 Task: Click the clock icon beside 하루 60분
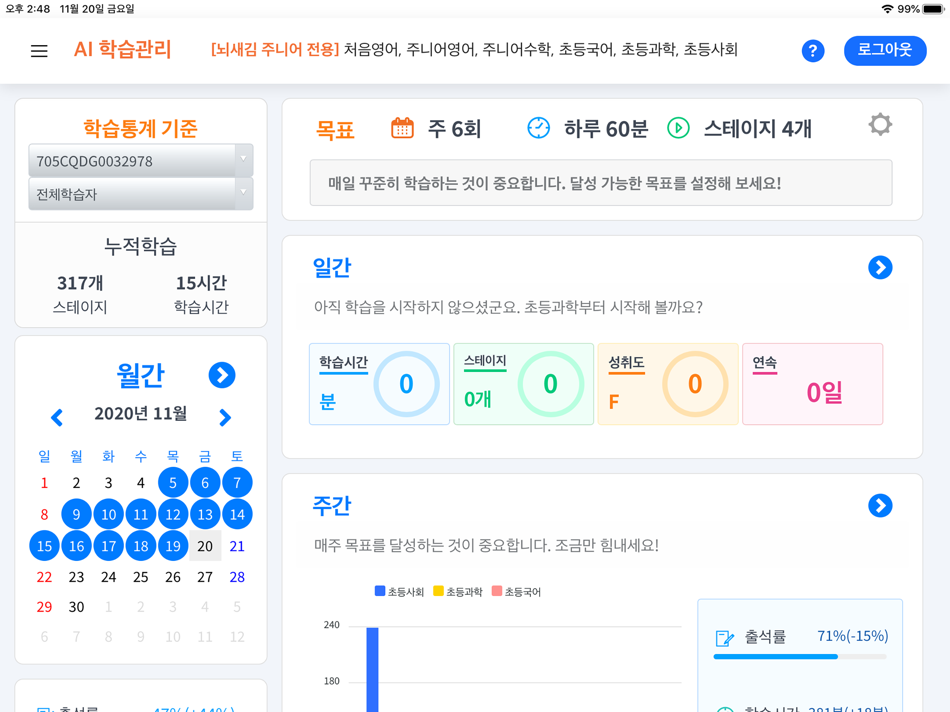tap(538, 125)
